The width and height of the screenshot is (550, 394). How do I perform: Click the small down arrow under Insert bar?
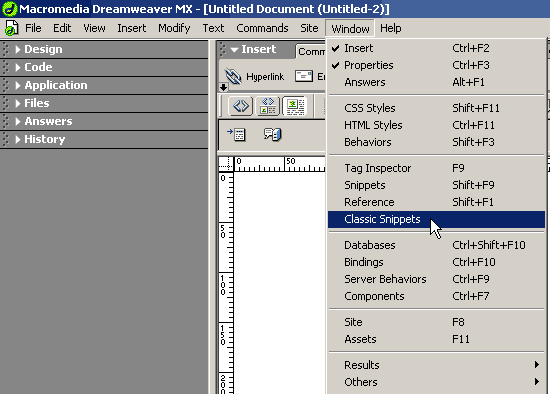223,87
